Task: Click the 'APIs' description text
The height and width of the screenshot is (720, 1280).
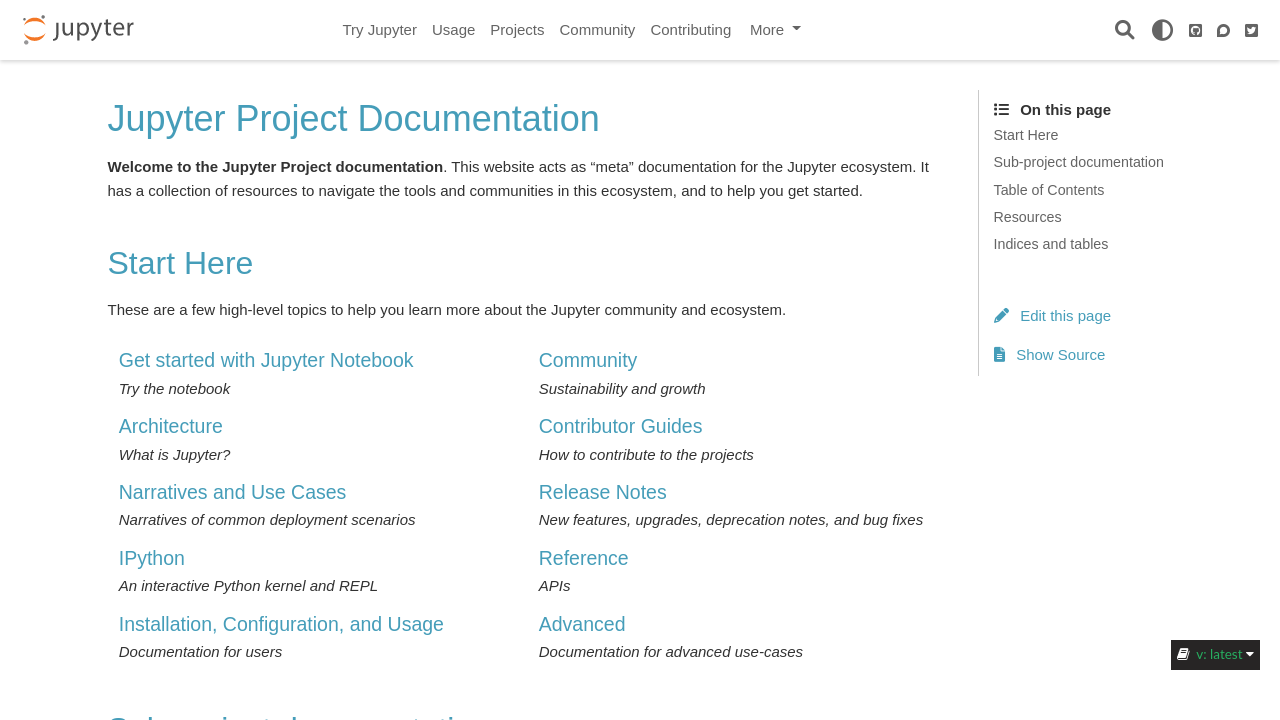Action: coord(555,586)
